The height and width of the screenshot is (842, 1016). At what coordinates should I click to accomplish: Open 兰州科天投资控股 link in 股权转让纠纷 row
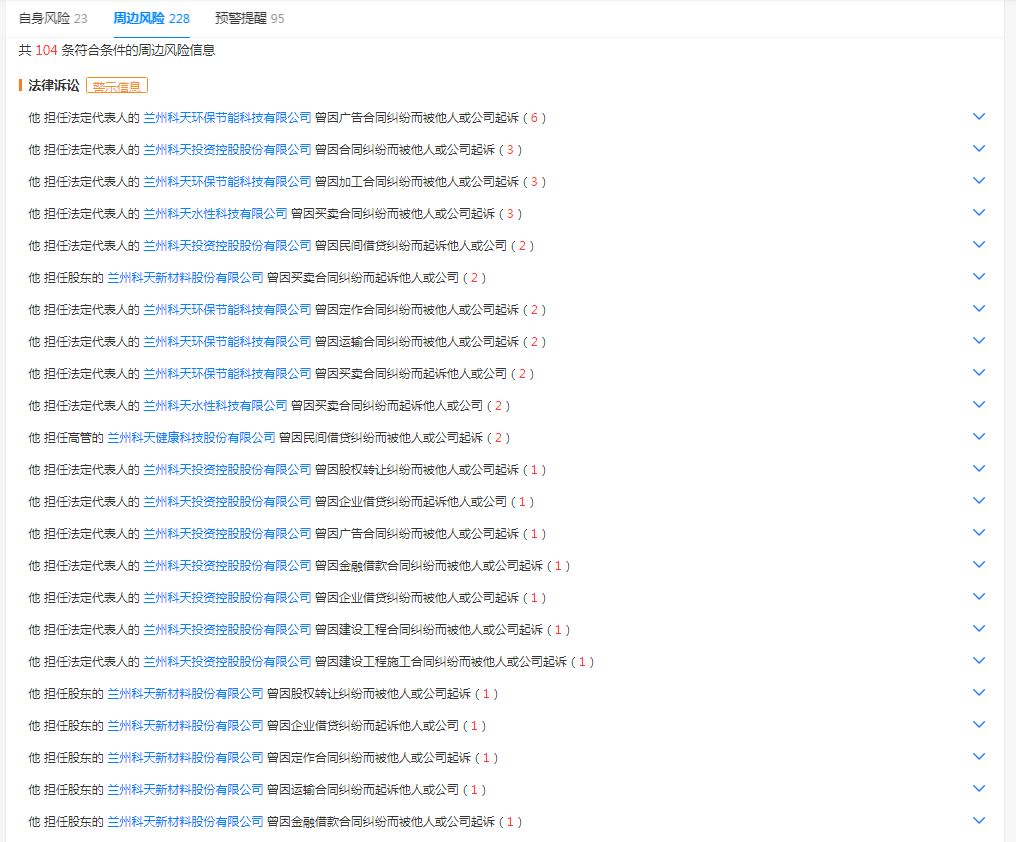coord(227,469)
